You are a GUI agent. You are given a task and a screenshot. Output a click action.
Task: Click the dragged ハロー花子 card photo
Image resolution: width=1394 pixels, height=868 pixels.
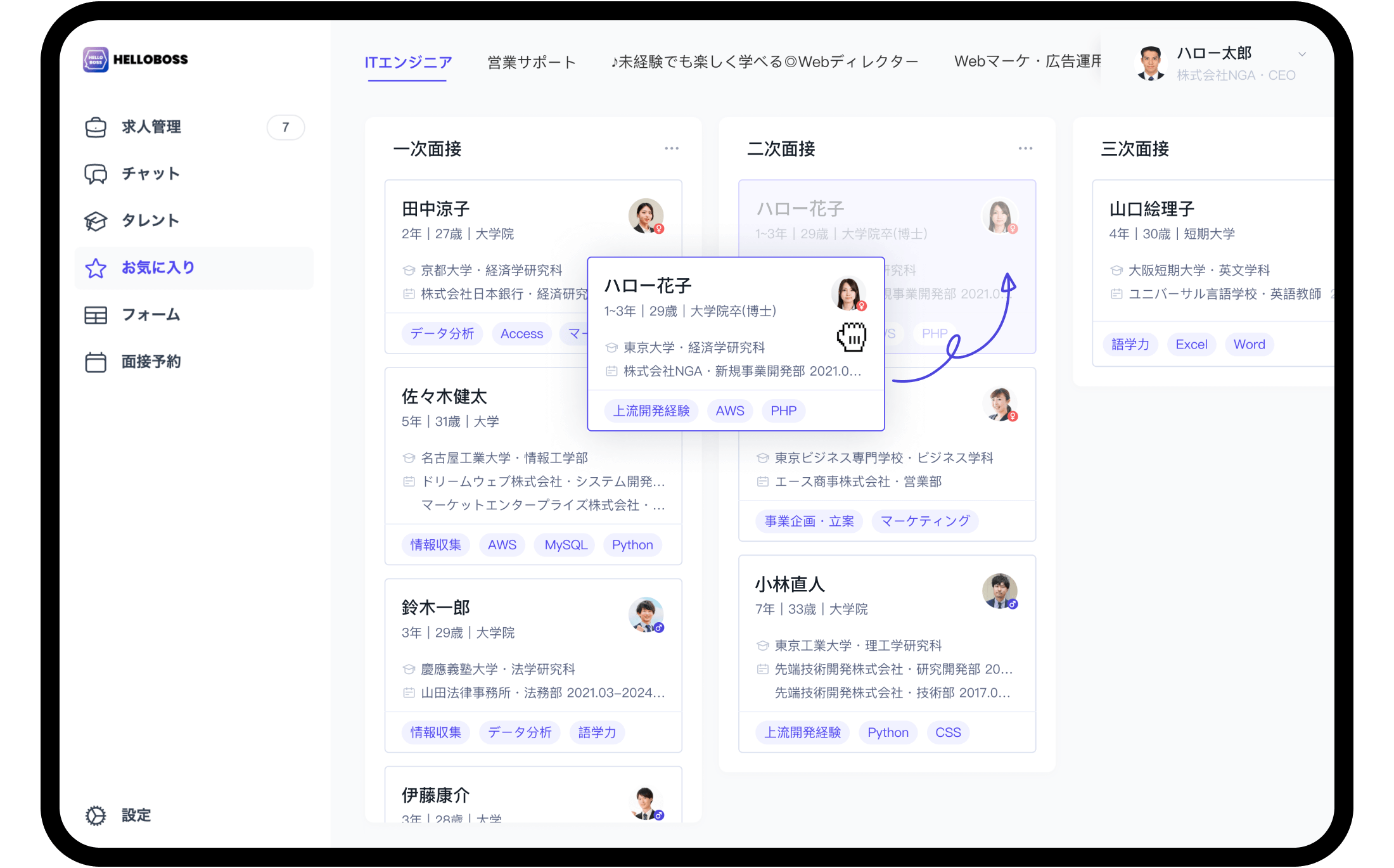848,293
